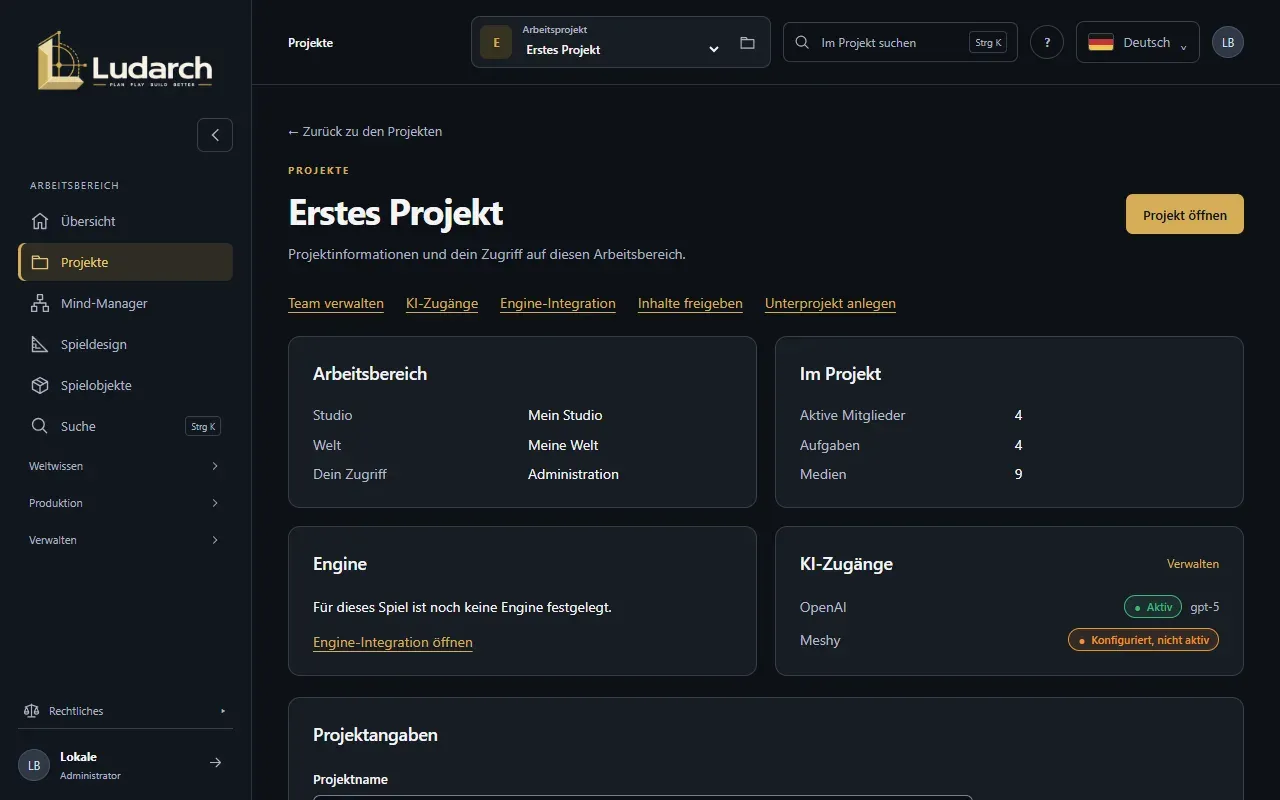Viewport: 1280px width, 800px height.
Task: Follow the Zurück zu den Projekten link
Action: coord(365,131)
